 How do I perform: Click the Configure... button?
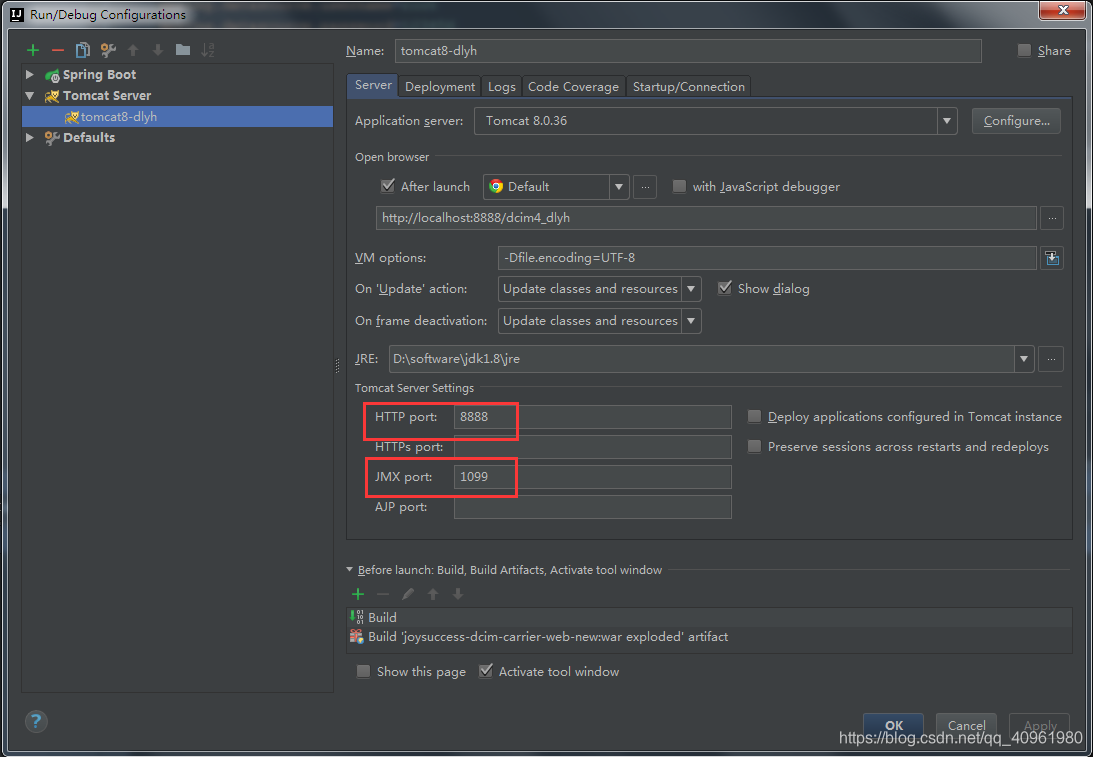pos(1016,121)
